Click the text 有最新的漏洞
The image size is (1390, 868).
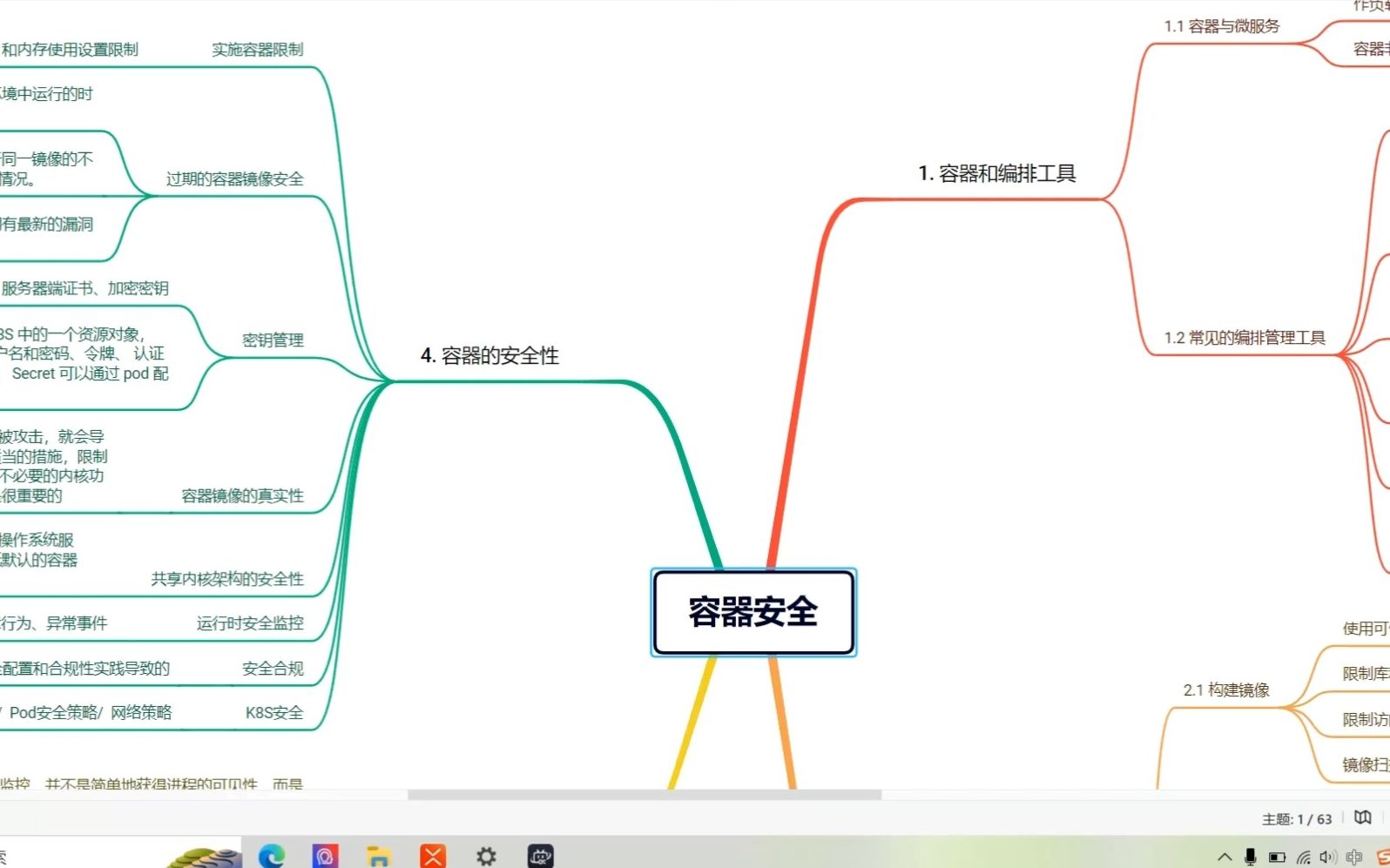pyautogui.click(x=47, y=225)
